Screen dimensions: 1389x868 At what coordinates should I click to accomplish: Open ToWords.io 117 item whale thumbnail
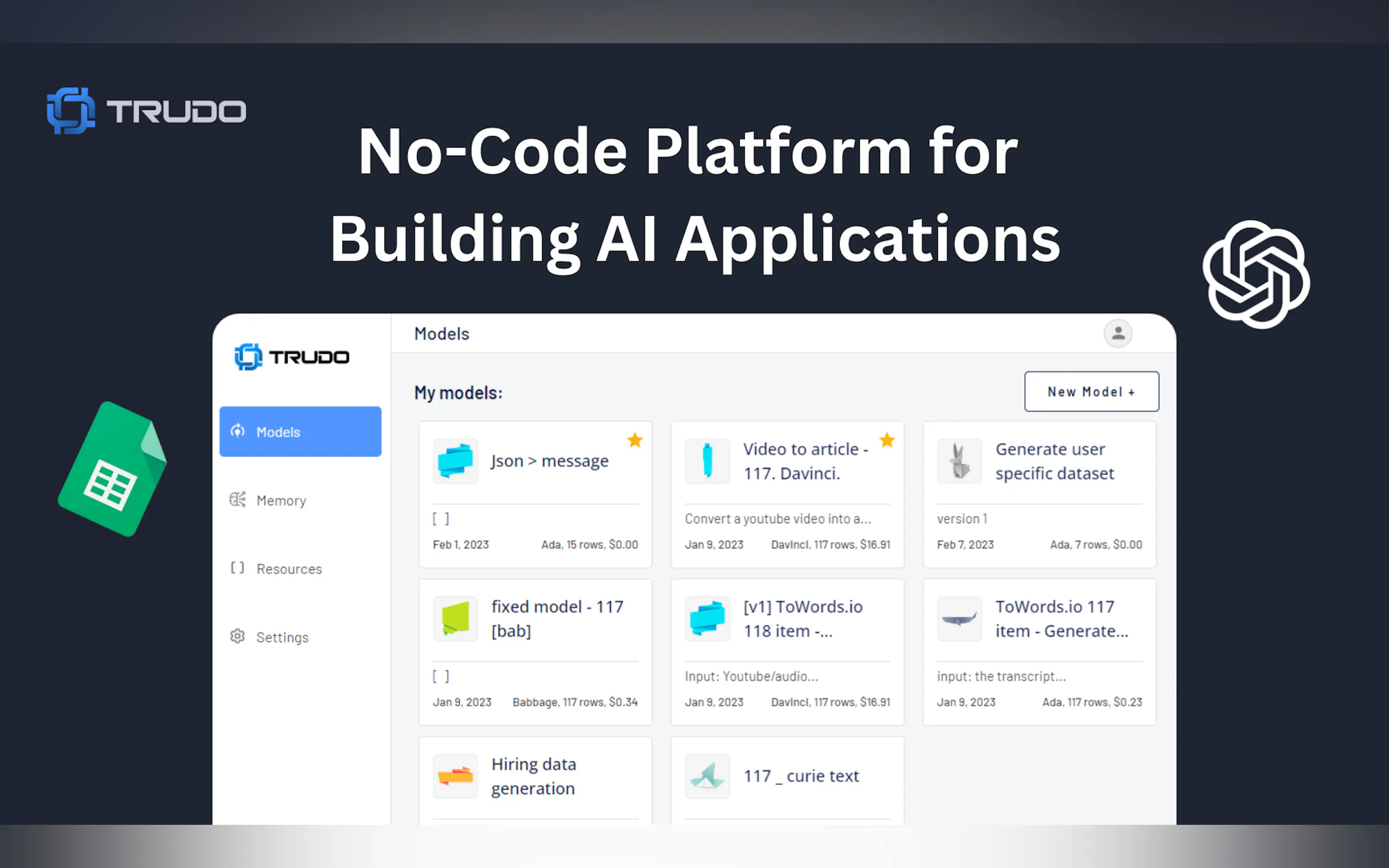959,619
